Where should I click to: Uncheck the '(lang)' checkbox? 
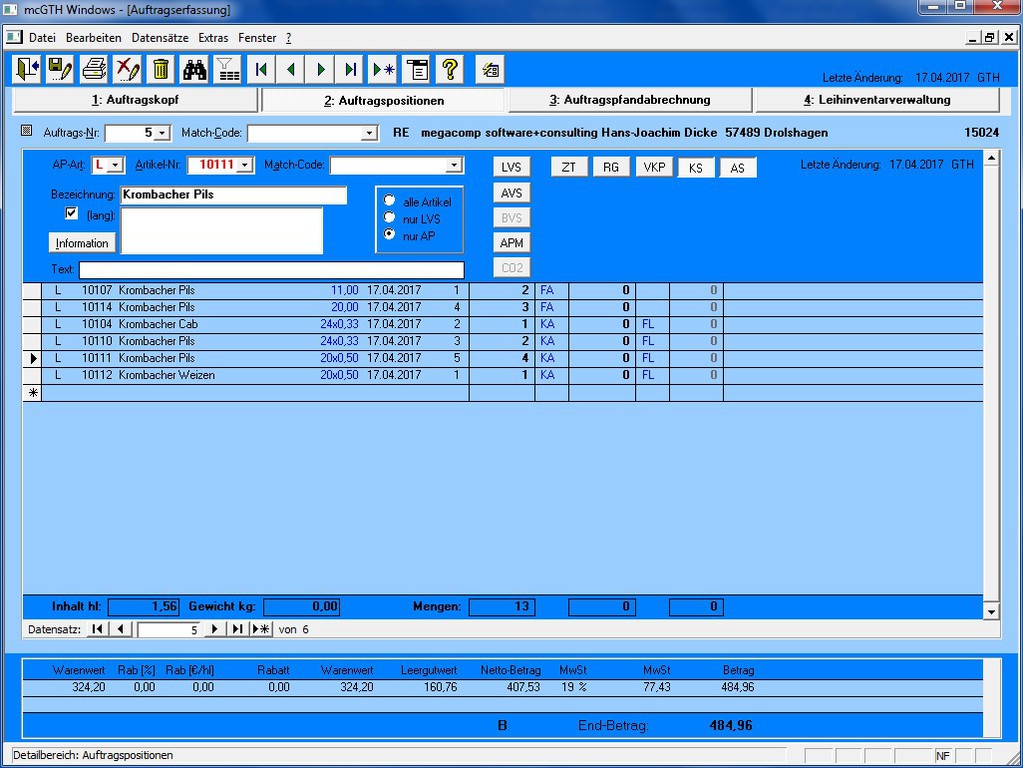pos(71,214)
